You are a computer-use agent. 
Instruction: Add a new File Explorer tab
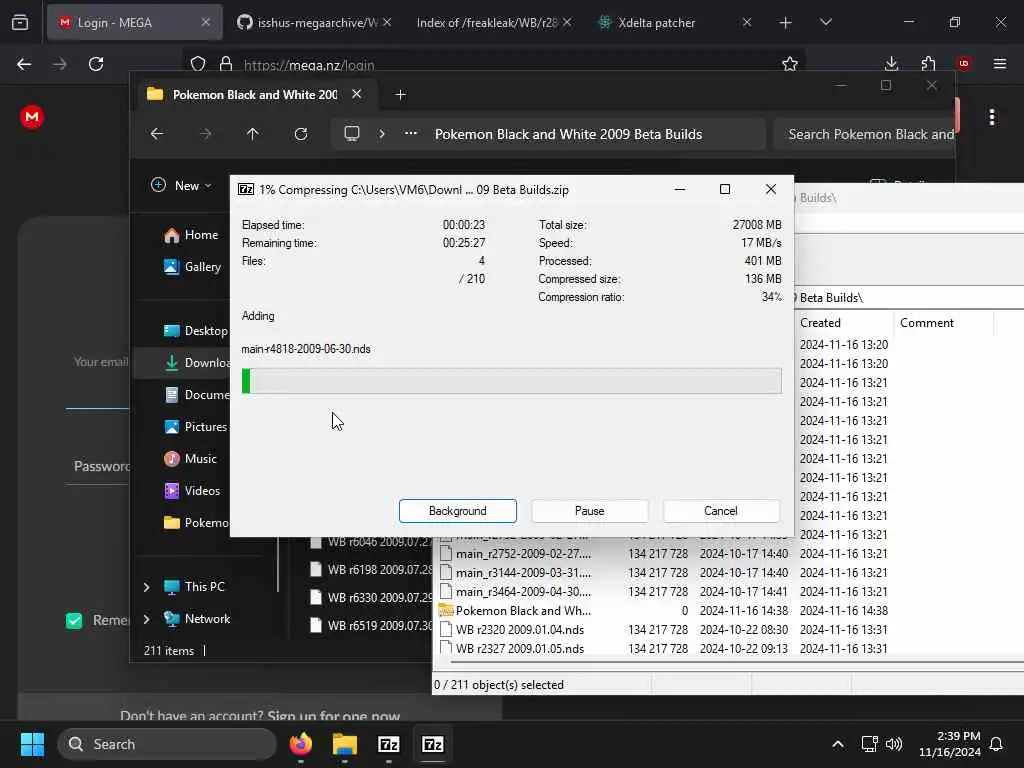(400, 95)
